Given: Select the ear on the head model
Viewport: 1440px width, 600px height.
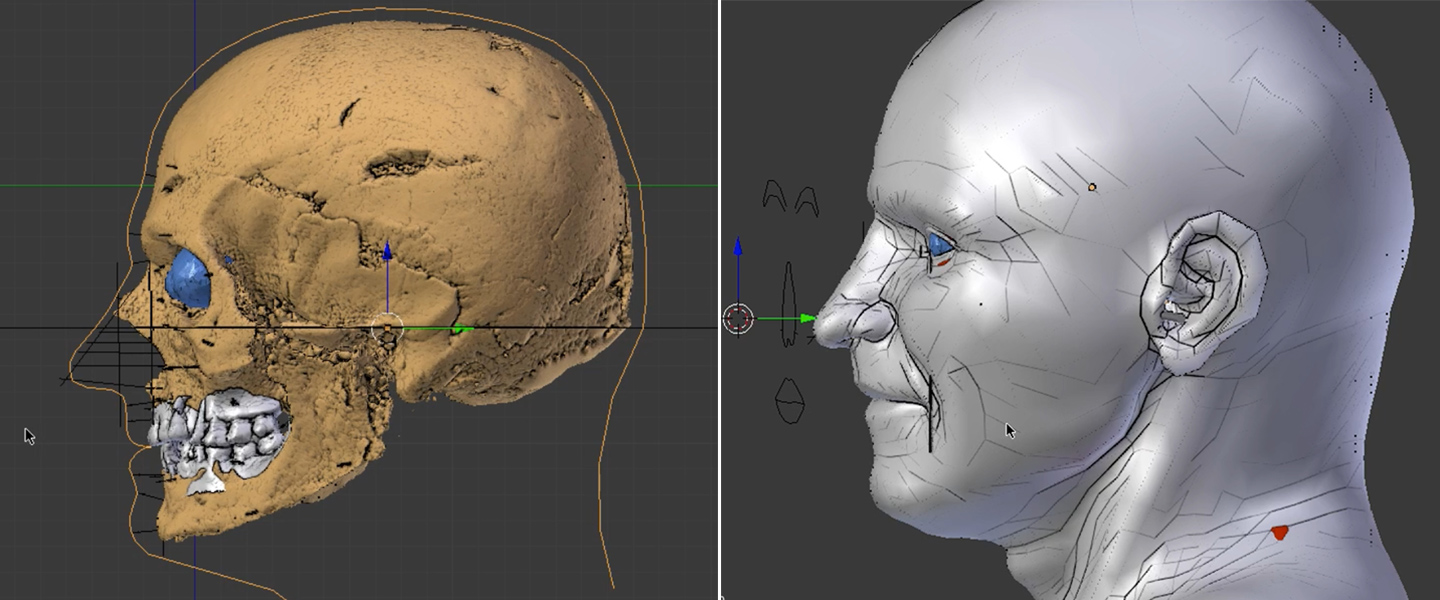Looking at the screenshot, I should pyautogui.click(x=1205, y=295).
